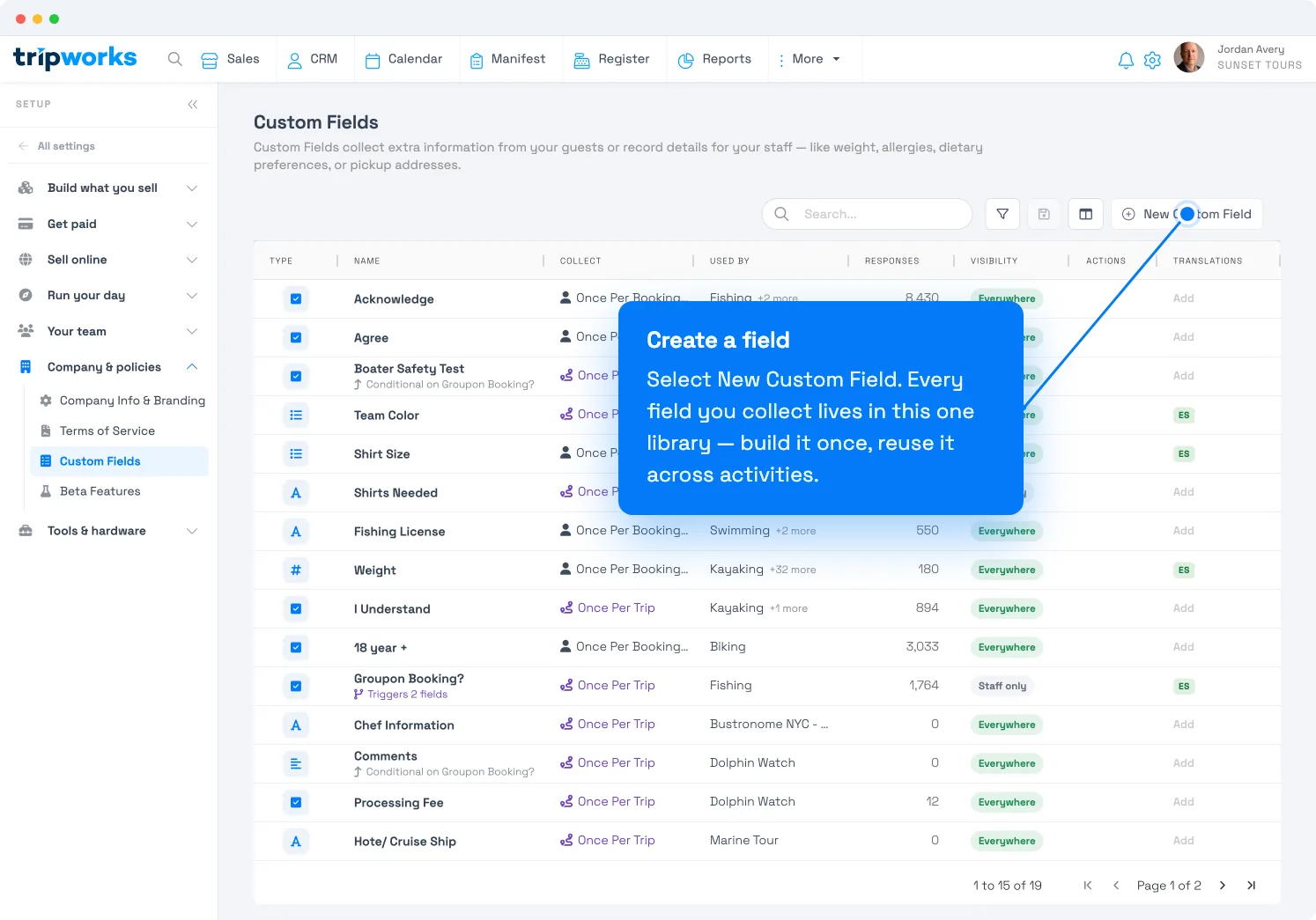Expand Get paid section
The width and height of the screenshot is (1316, 920).
(107, 224)
